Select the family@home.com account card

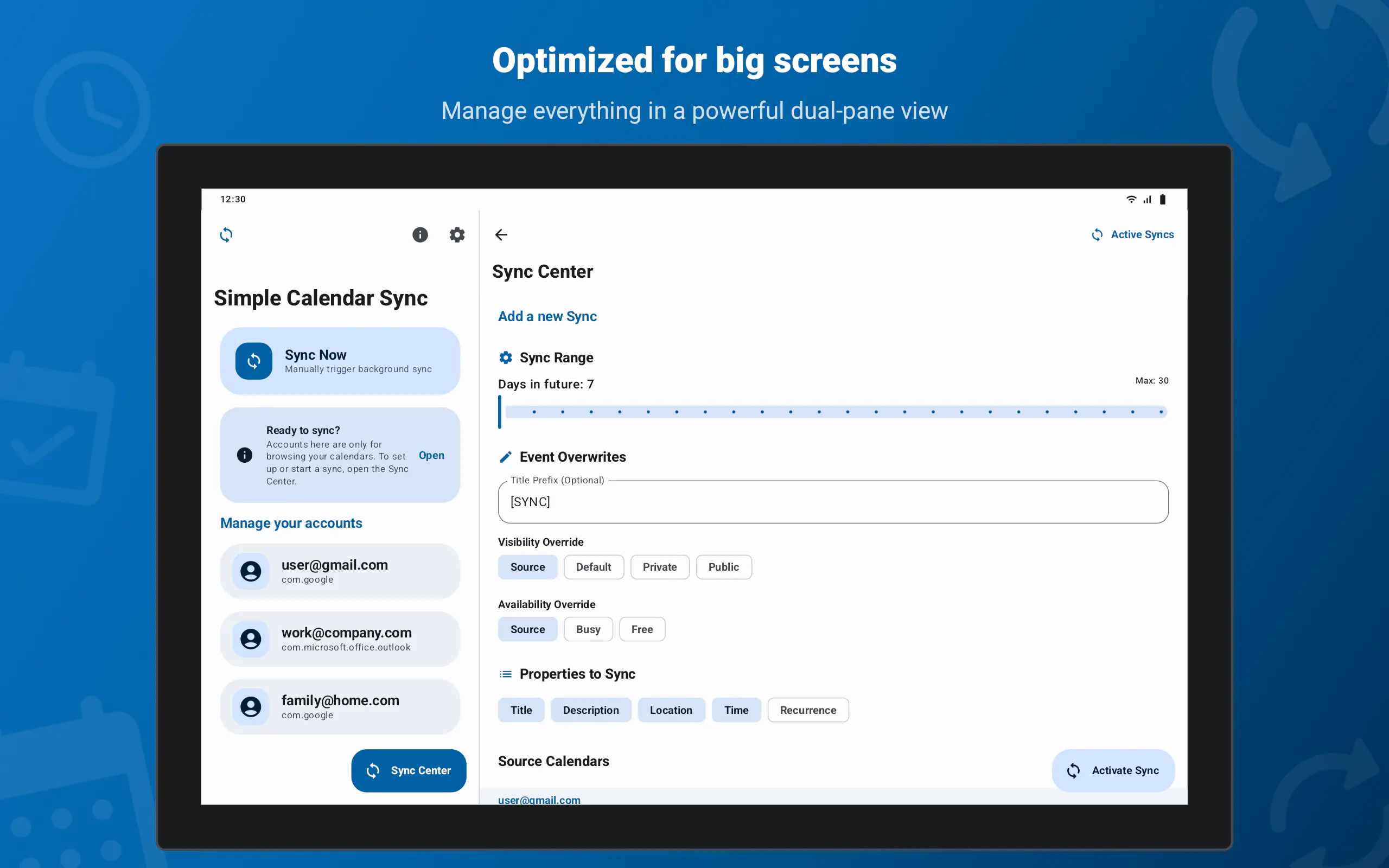pyautogui.click(x=340, y=707)
